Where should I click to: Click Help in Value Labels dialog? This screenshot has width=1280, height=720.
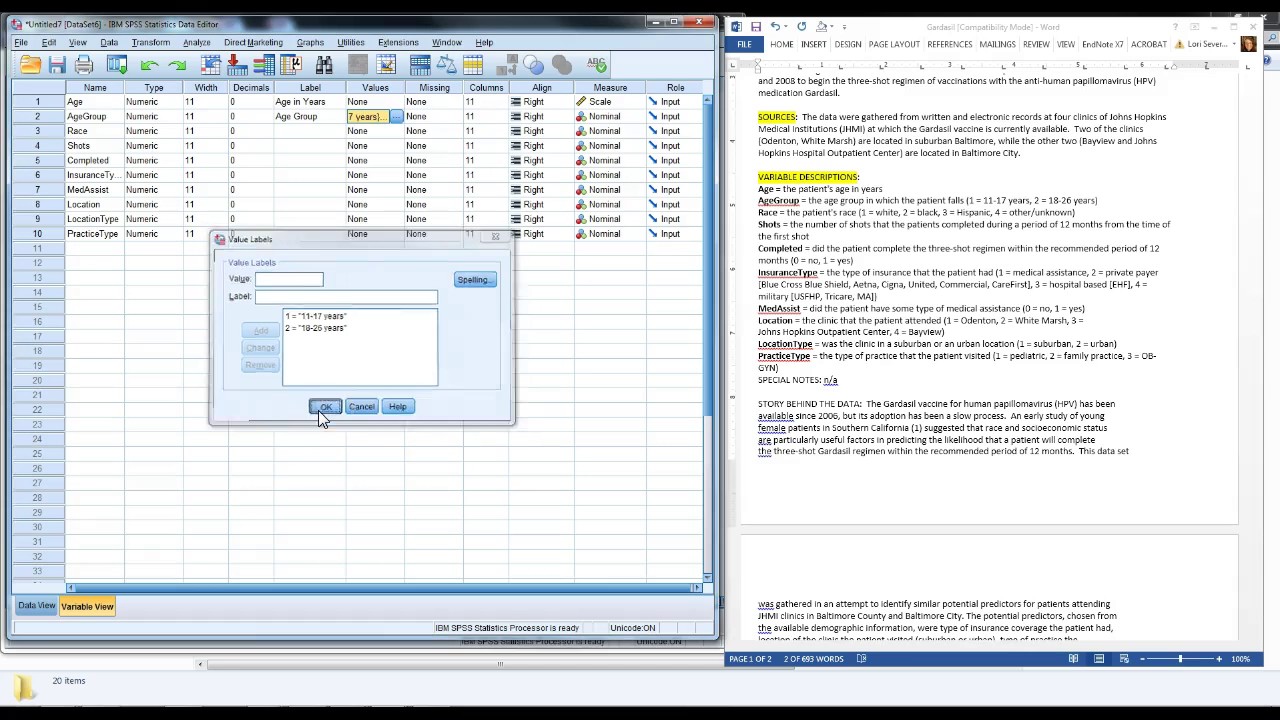[x=397, y=407]
